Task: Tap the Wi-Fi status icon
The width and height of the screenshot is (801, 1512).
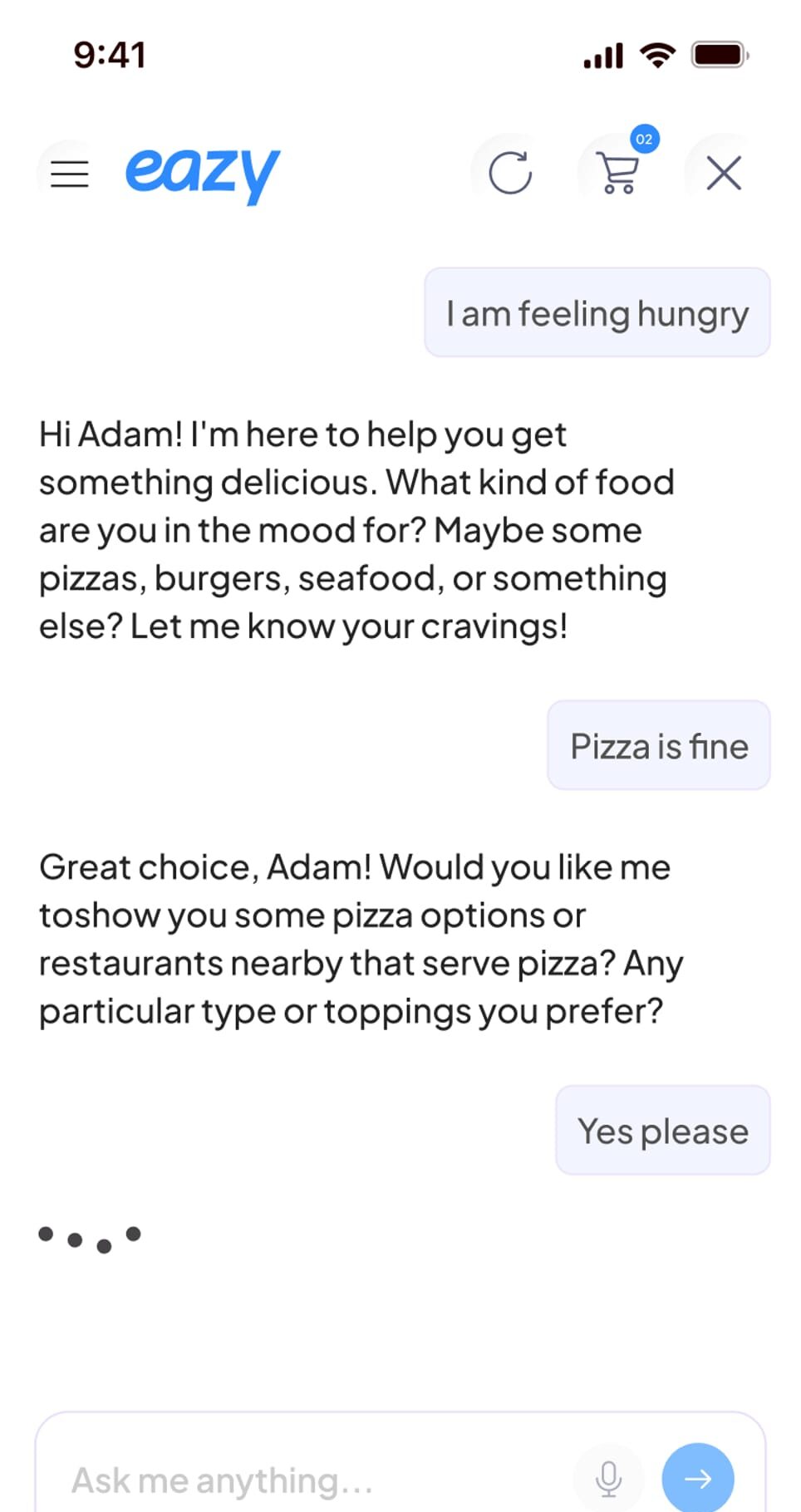Action: [x=656, y=56]
